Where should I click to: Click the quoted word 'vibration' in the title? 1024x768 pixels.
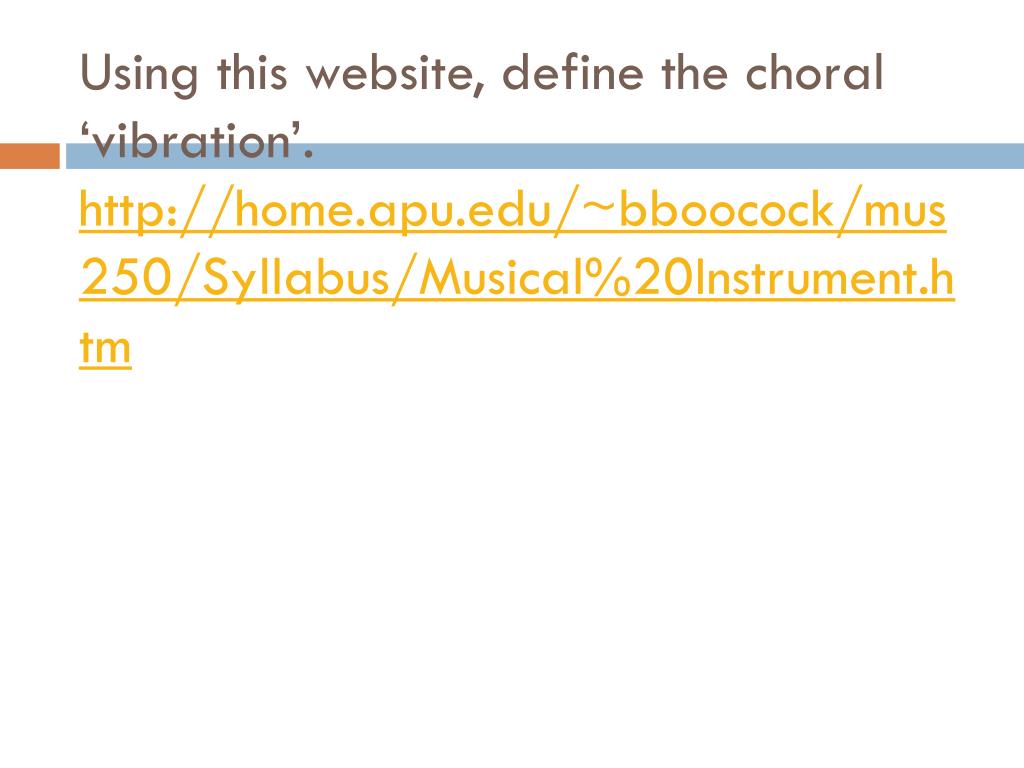[191, 140]
